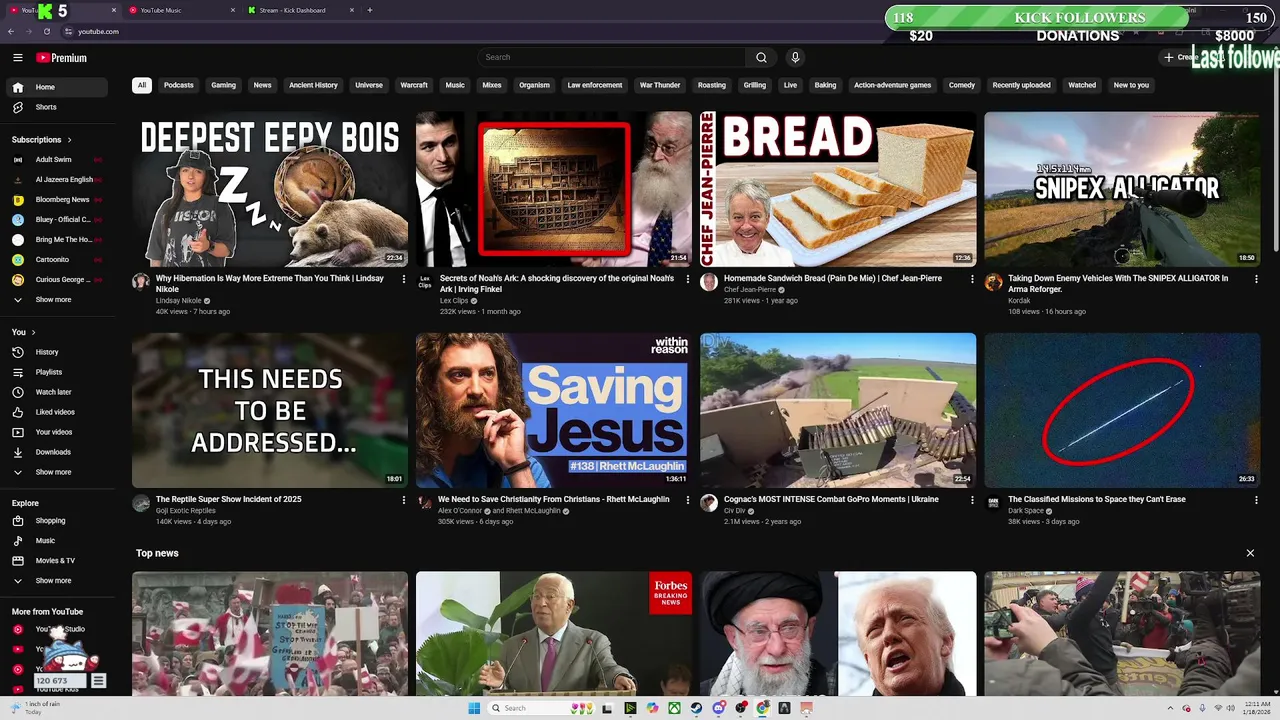Select the Comedy filter chip

(x=962, y=85)
